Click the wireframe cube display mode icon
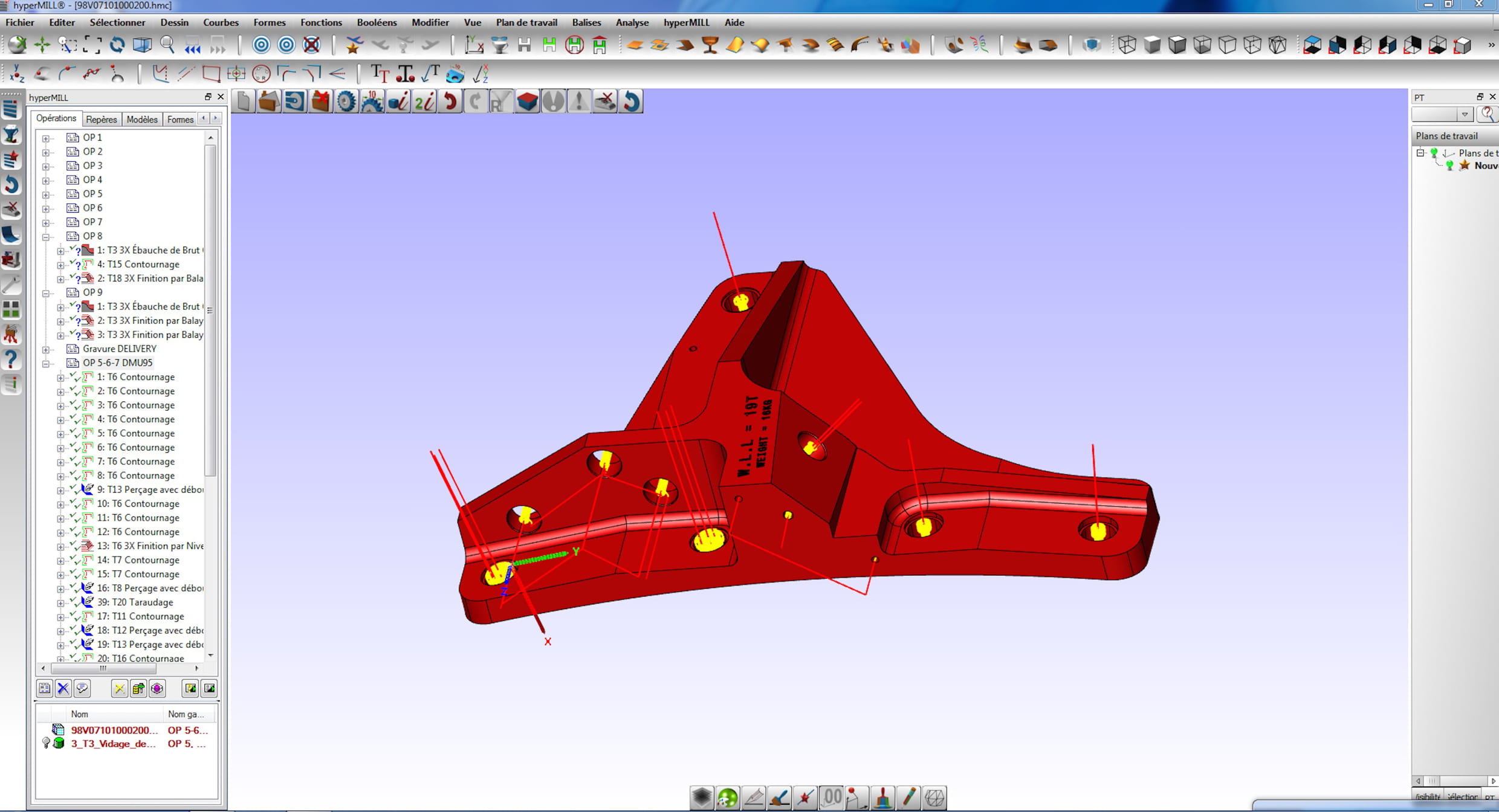 (x=1127, y=45)
